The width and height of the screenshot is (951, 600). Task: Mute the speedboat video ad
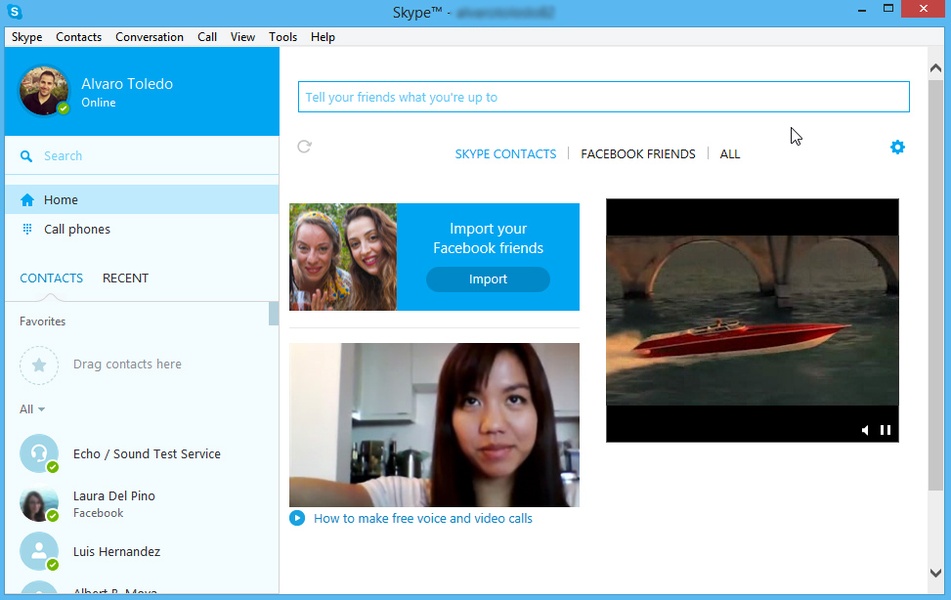tap(865, 430)
